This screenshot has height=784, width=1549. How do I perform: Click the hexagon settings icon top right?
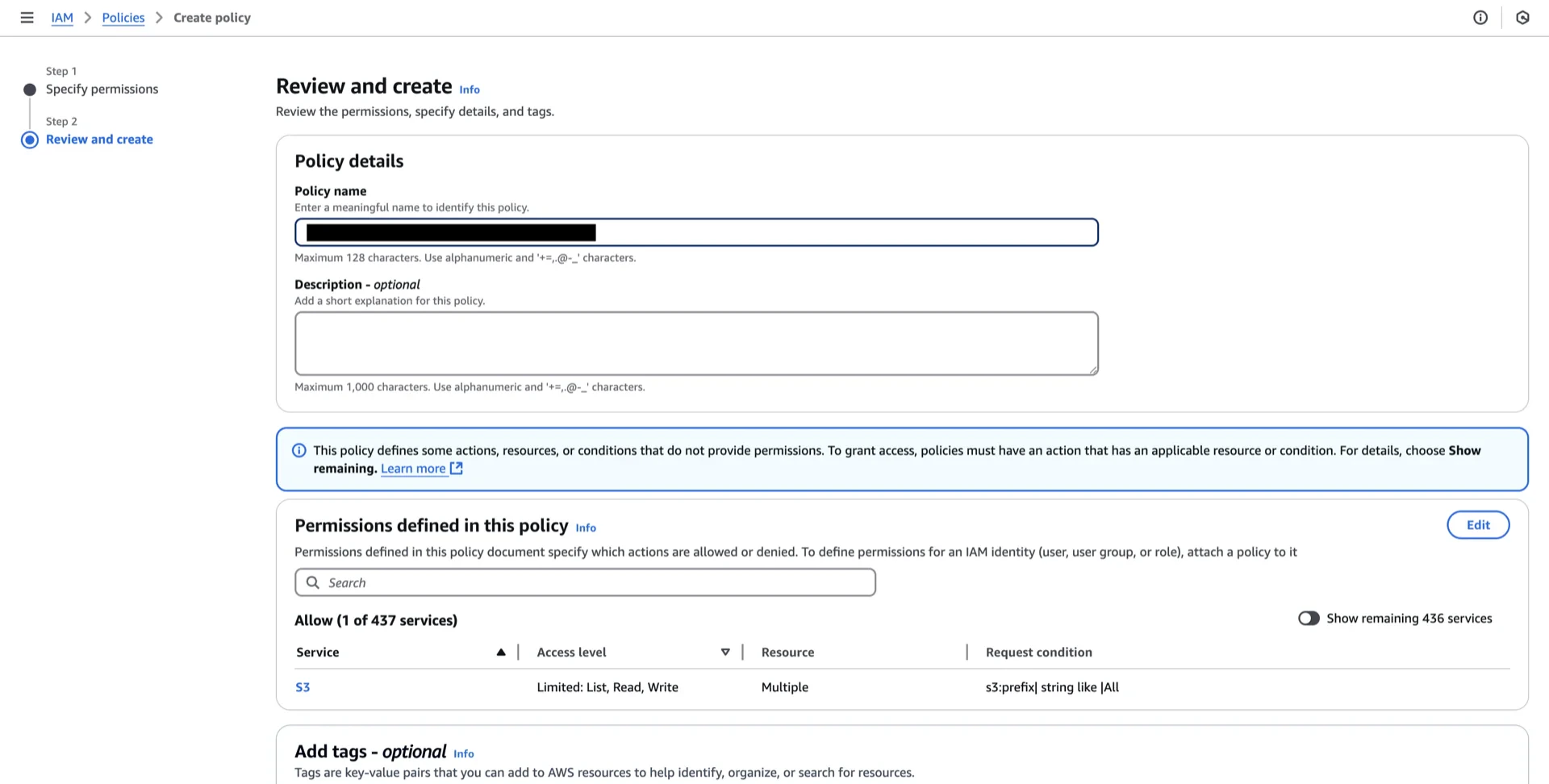(1522, 18)
